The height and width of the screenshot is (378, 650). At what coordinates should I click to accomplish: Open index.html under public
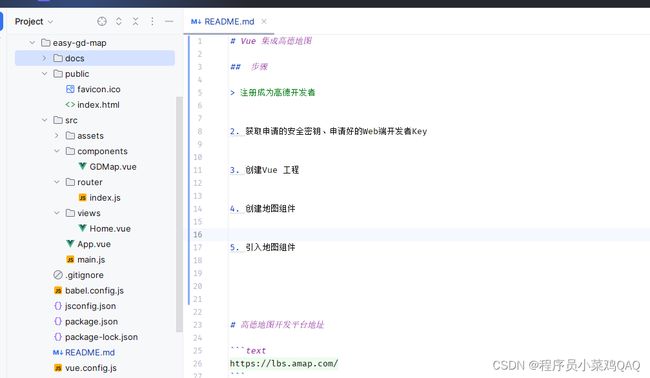[x=98, y=105]
